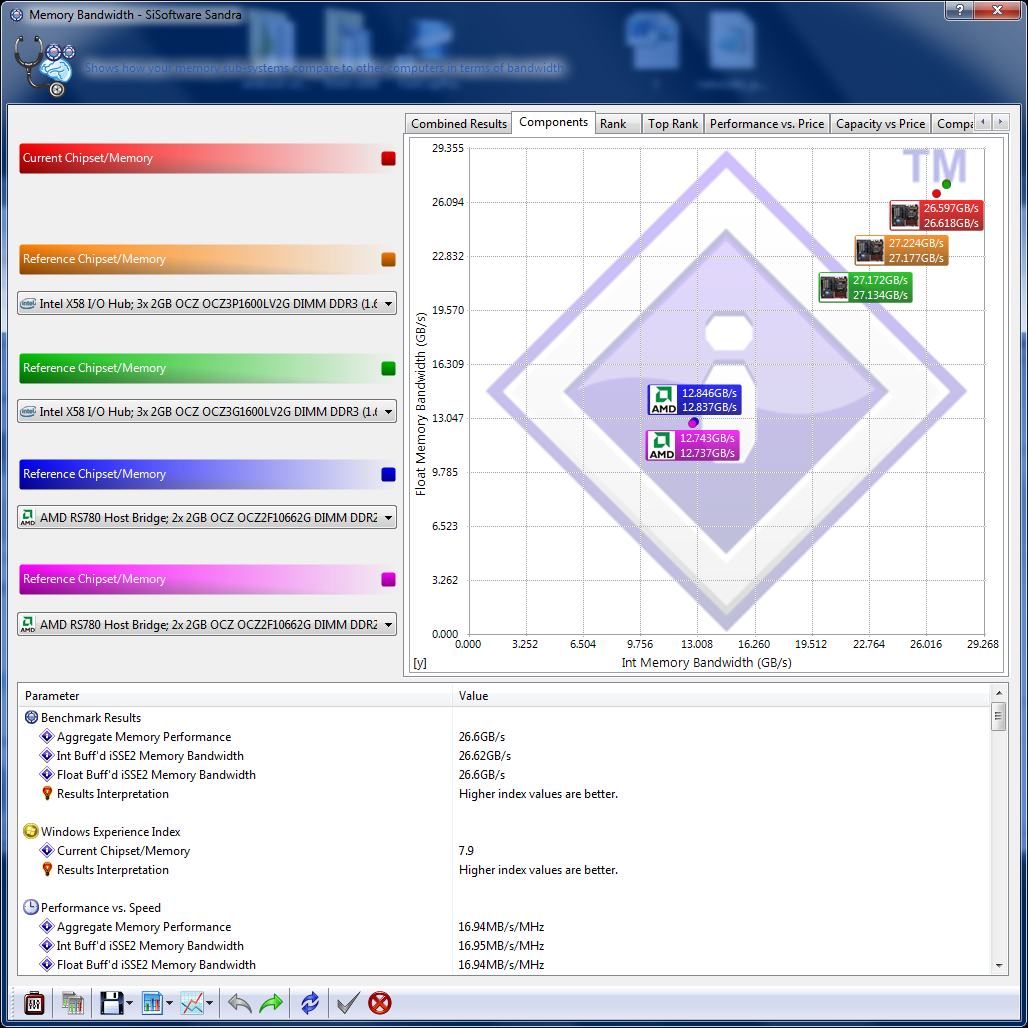Open the Capacity vs Price tab
The width and height of the screenshot is (1028, 1028).
(x=880, y=124)
